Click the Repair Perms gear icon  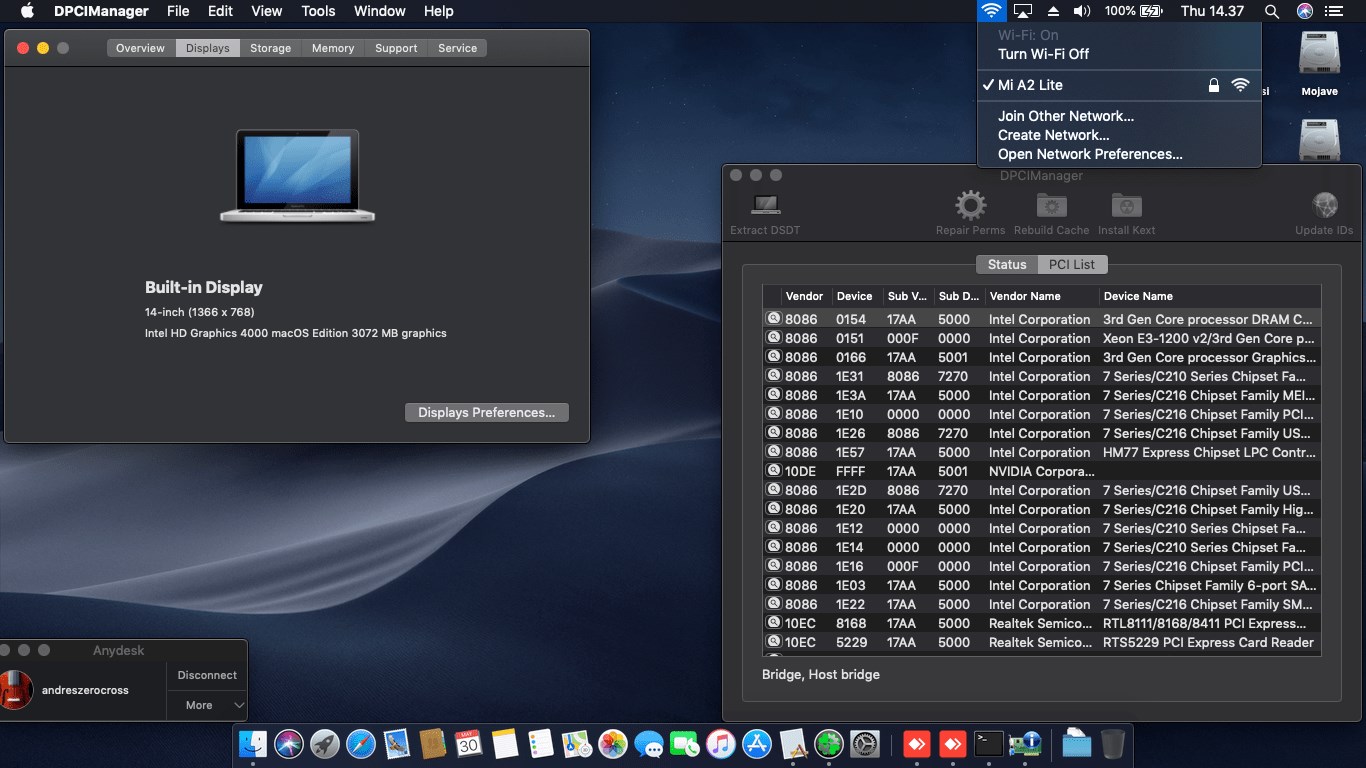click(970, 206)
